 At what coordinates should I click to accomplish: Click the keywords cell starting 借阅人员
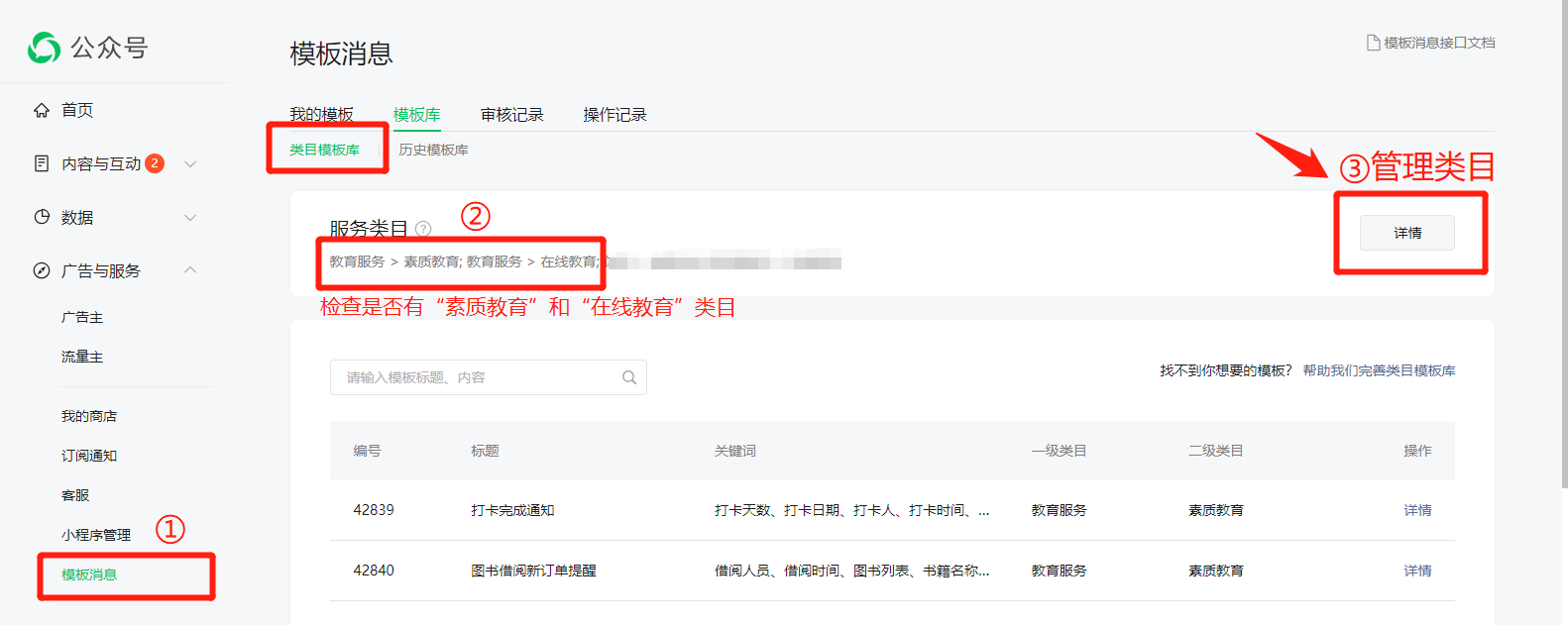851,571
